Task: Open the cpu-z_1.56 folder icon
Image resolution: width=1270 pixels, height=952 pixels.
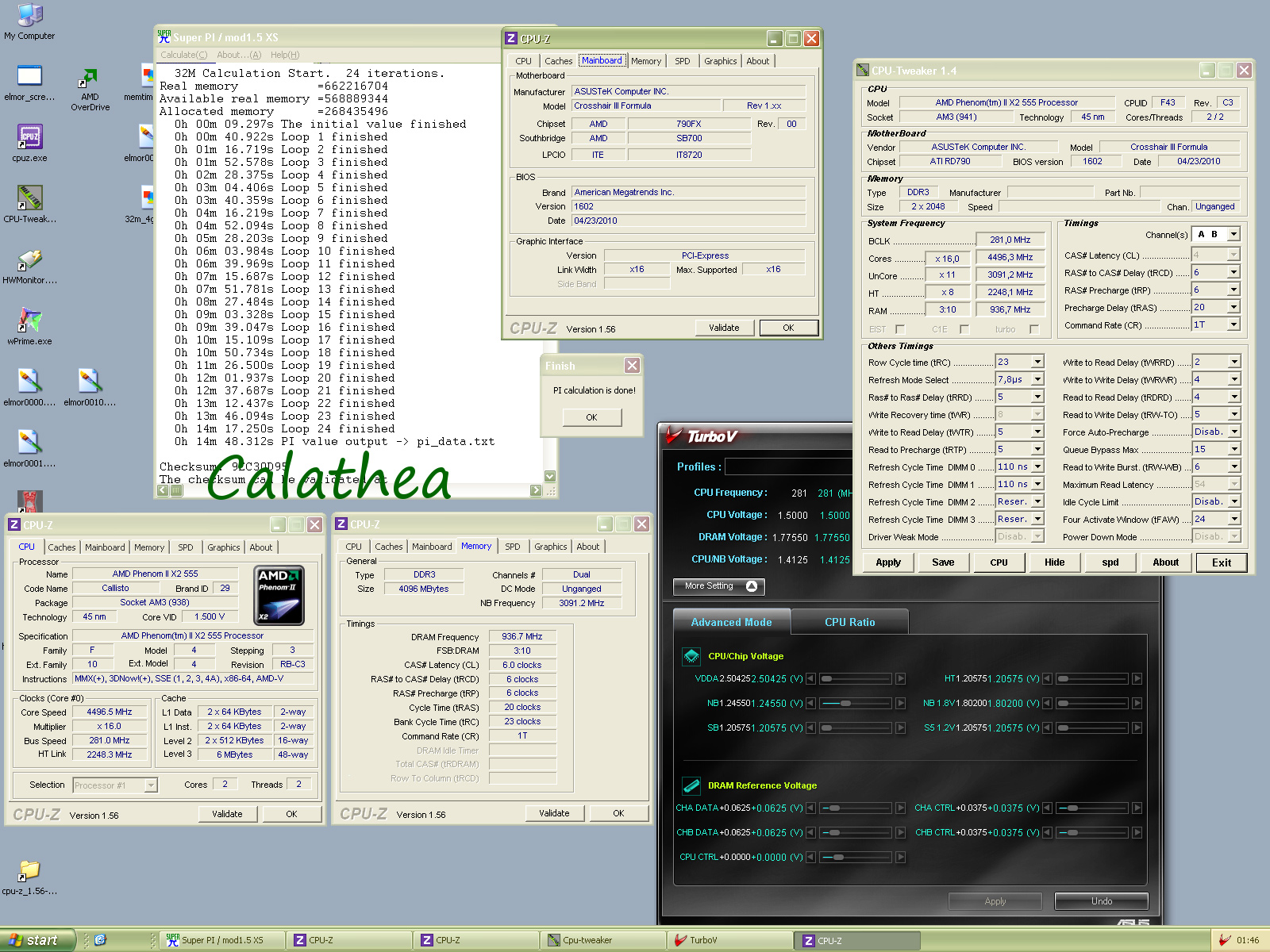Action: [x=29, y=870]
